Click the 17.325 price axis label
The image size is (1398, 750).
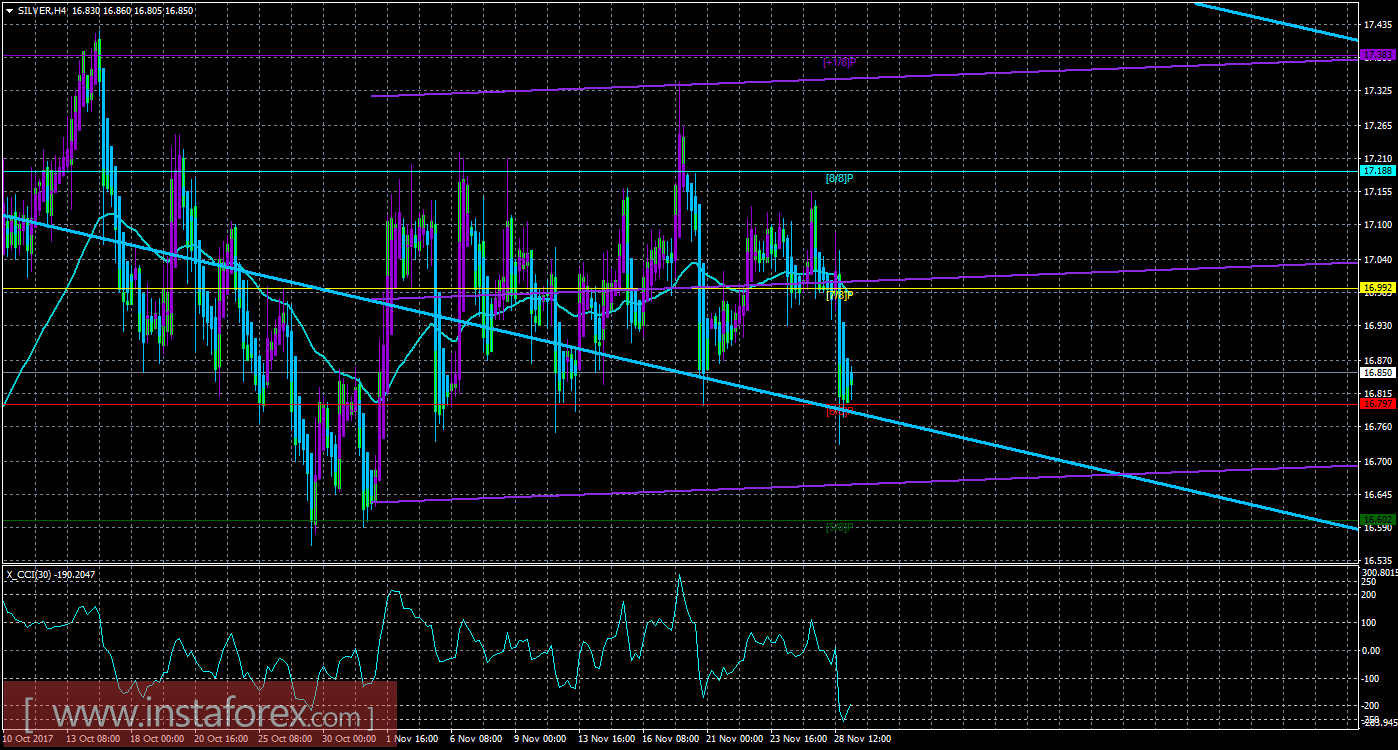(1377, 91)
